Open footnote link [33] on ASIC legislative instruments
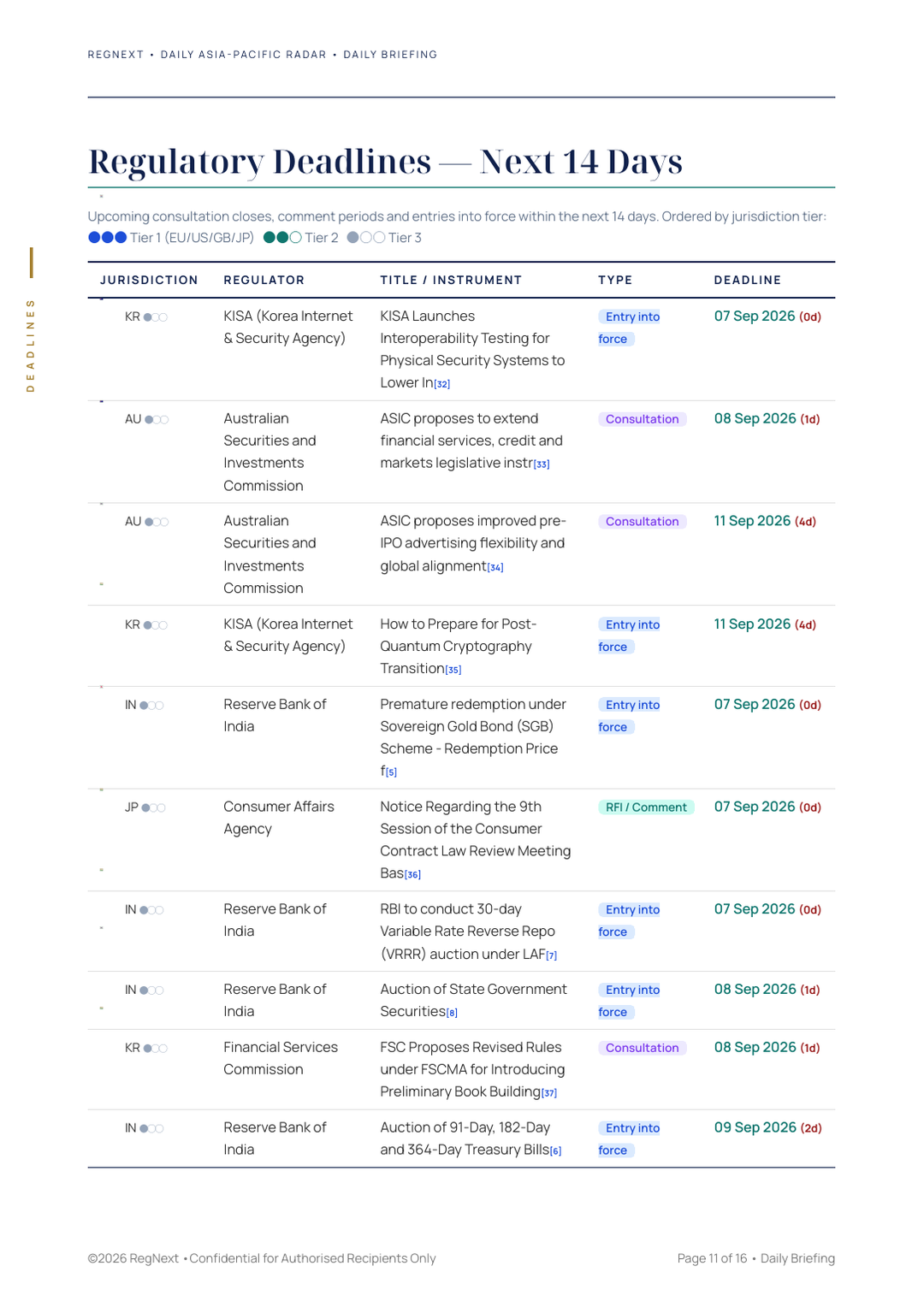This screenshot has height=1307, width=924. coord(542,464)
